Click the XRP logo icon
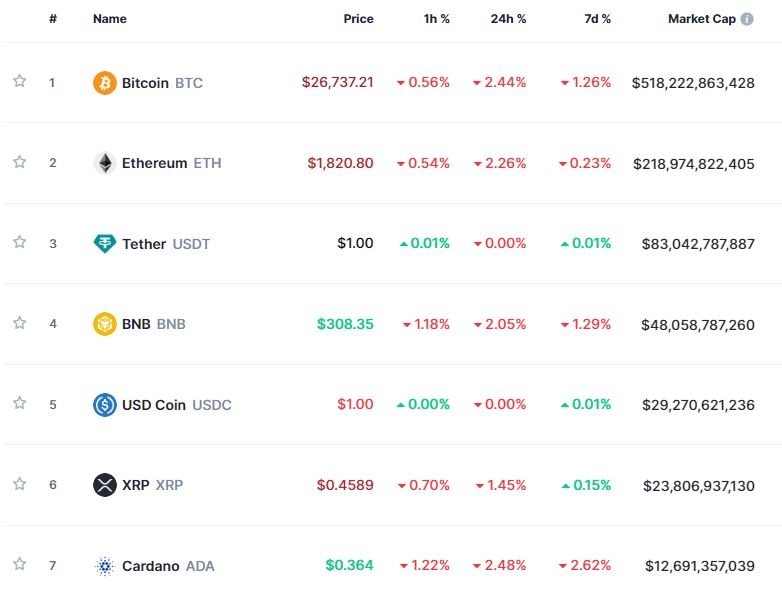This screenshot has height=600, width=782. 104,485
